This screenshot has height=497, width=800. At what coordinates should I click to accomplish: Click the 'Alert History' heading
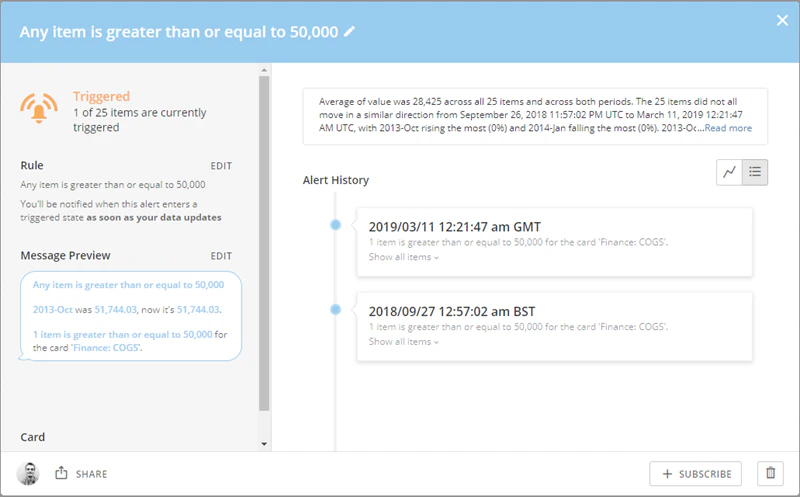(336, 180)
